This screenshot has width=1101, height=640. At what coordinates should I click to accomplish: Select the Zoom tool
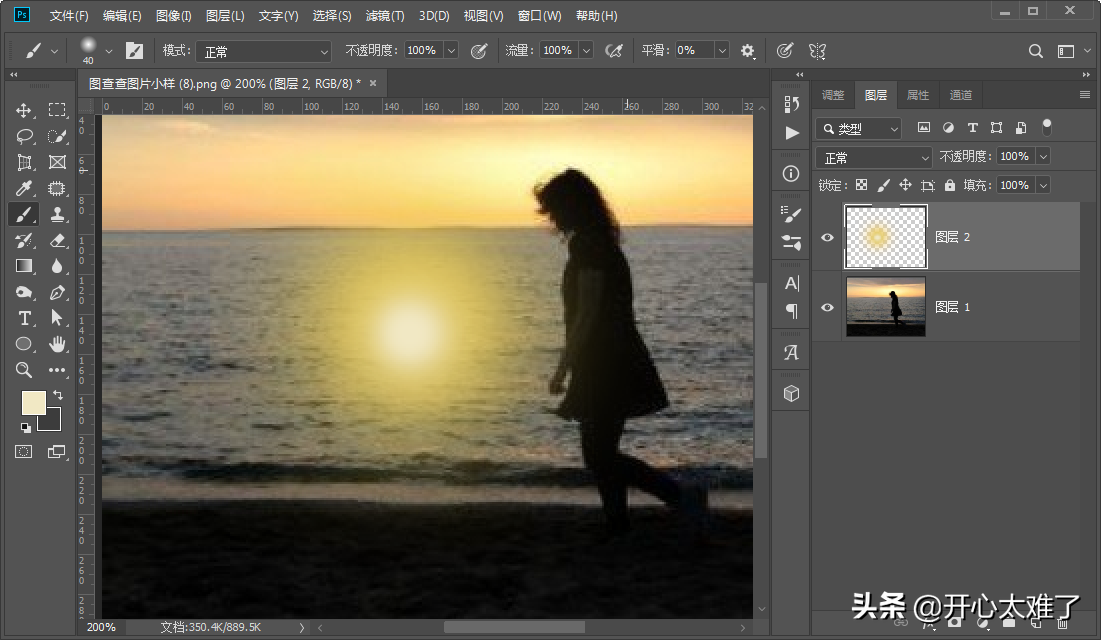24,370
